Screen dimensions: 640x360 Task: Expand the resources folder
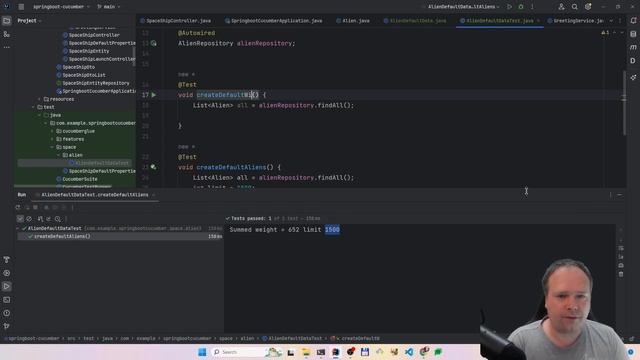pos(40,99)
